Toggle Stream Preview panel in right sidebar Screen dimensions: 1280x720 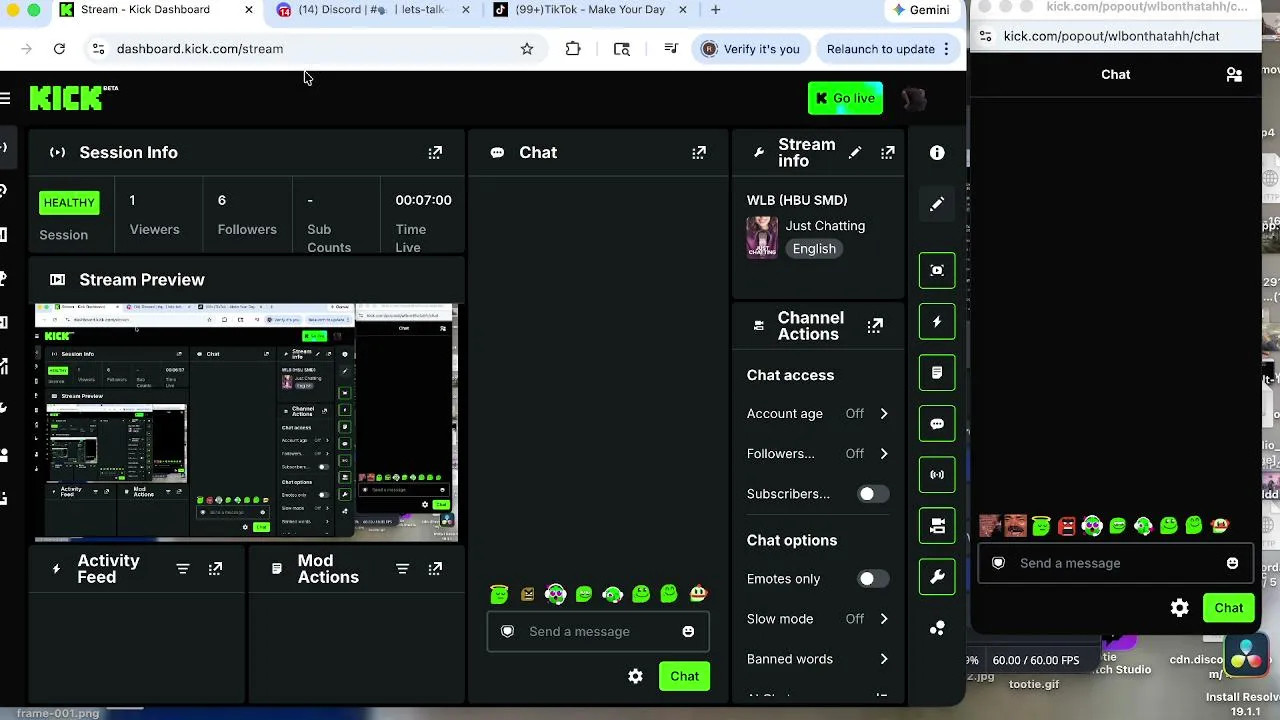pyautogui.click(x=937, y=271)
